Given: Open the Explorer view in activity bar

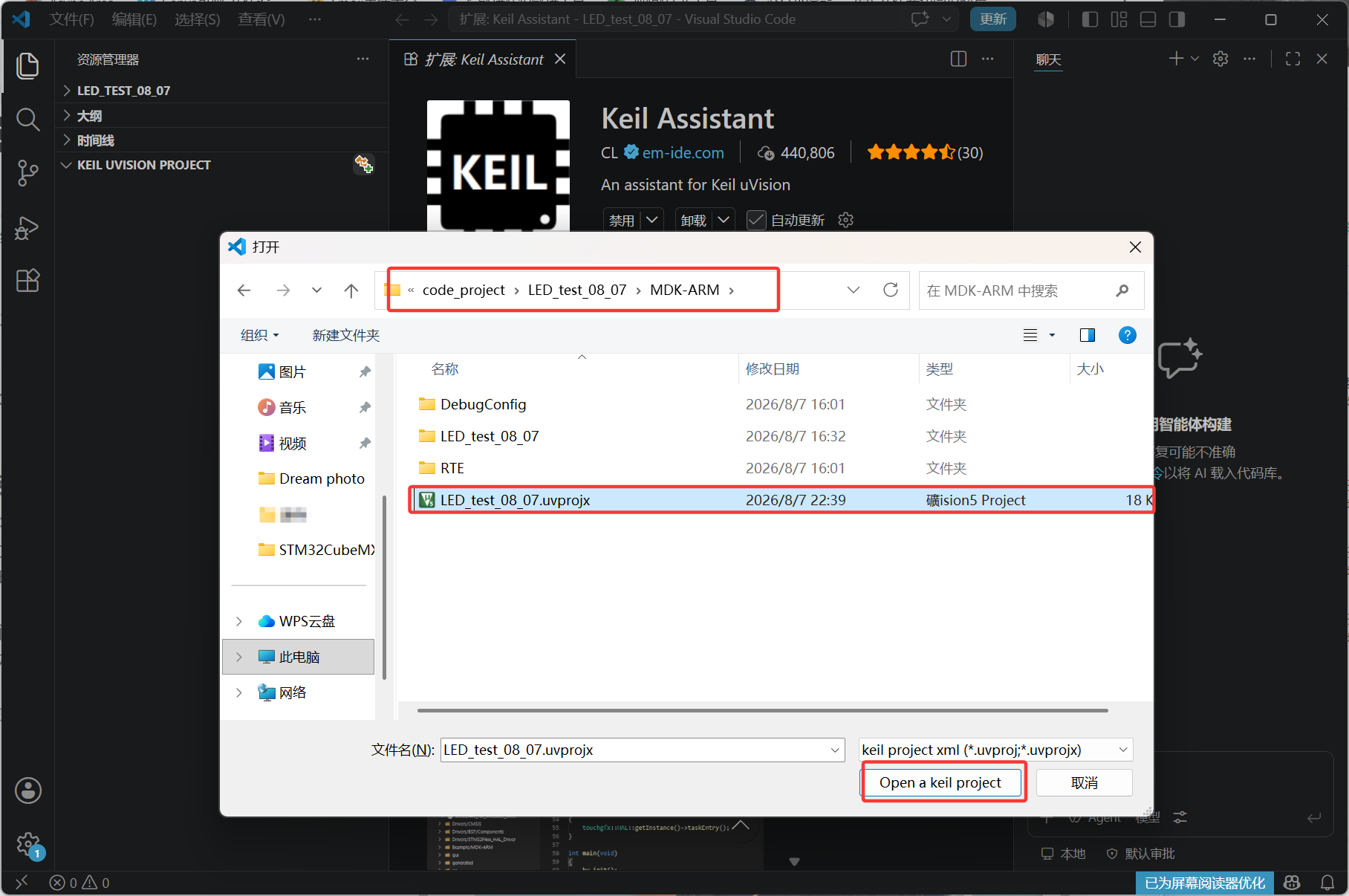Looking at the screenshot, I should 27,66.
